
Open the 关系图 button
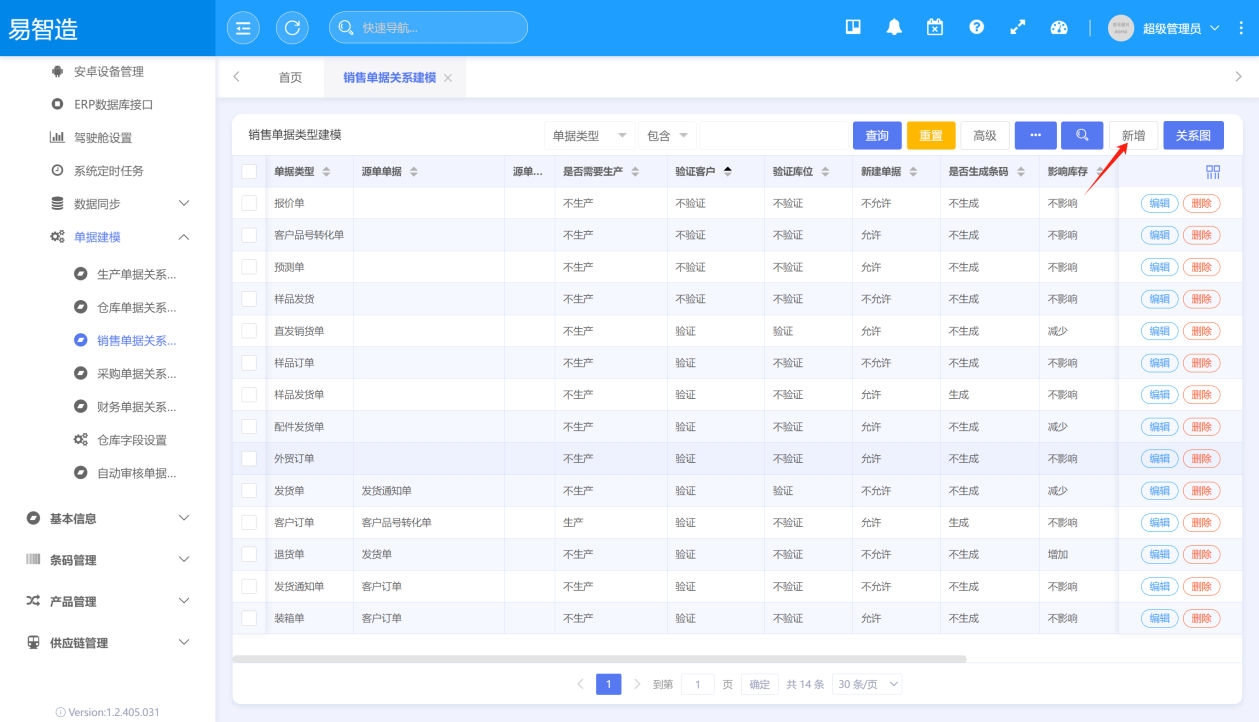point(1193,136)
